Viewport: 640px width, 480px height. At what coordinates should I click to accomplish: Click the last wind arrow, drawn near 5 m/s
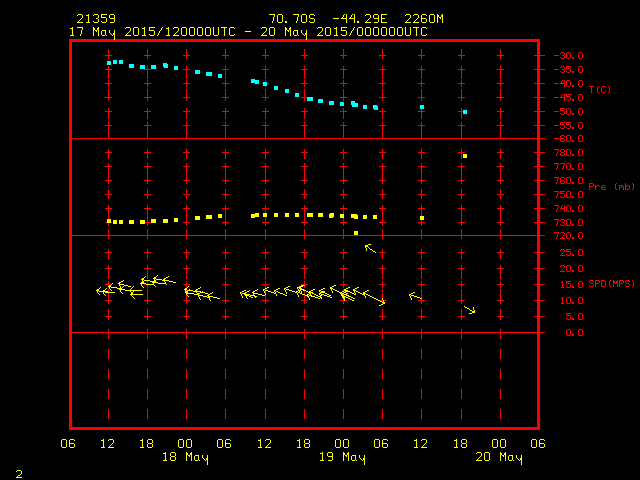point(470,310)
